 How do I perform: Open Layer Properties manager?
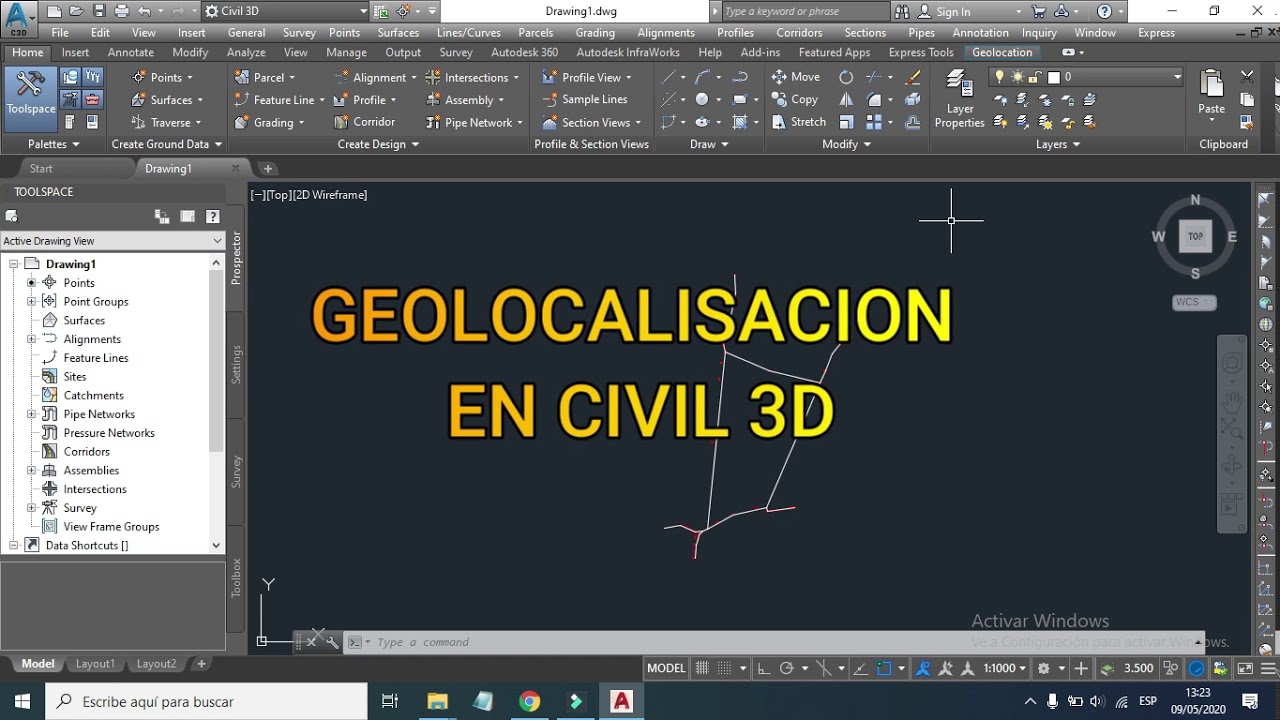pos(959,100)
